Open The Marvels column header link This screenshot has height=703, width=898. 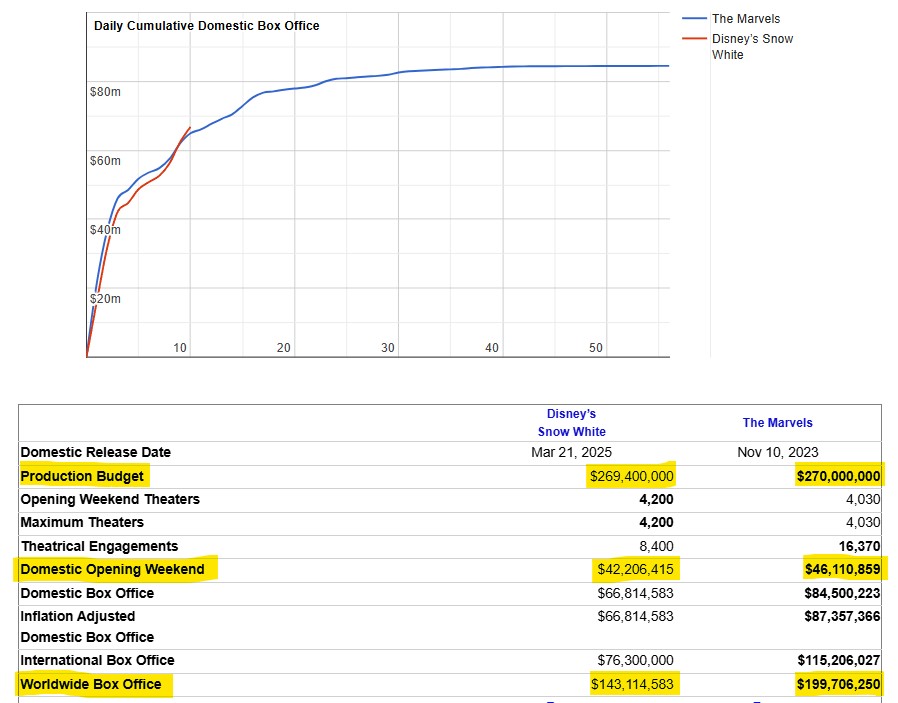[777, 423]
